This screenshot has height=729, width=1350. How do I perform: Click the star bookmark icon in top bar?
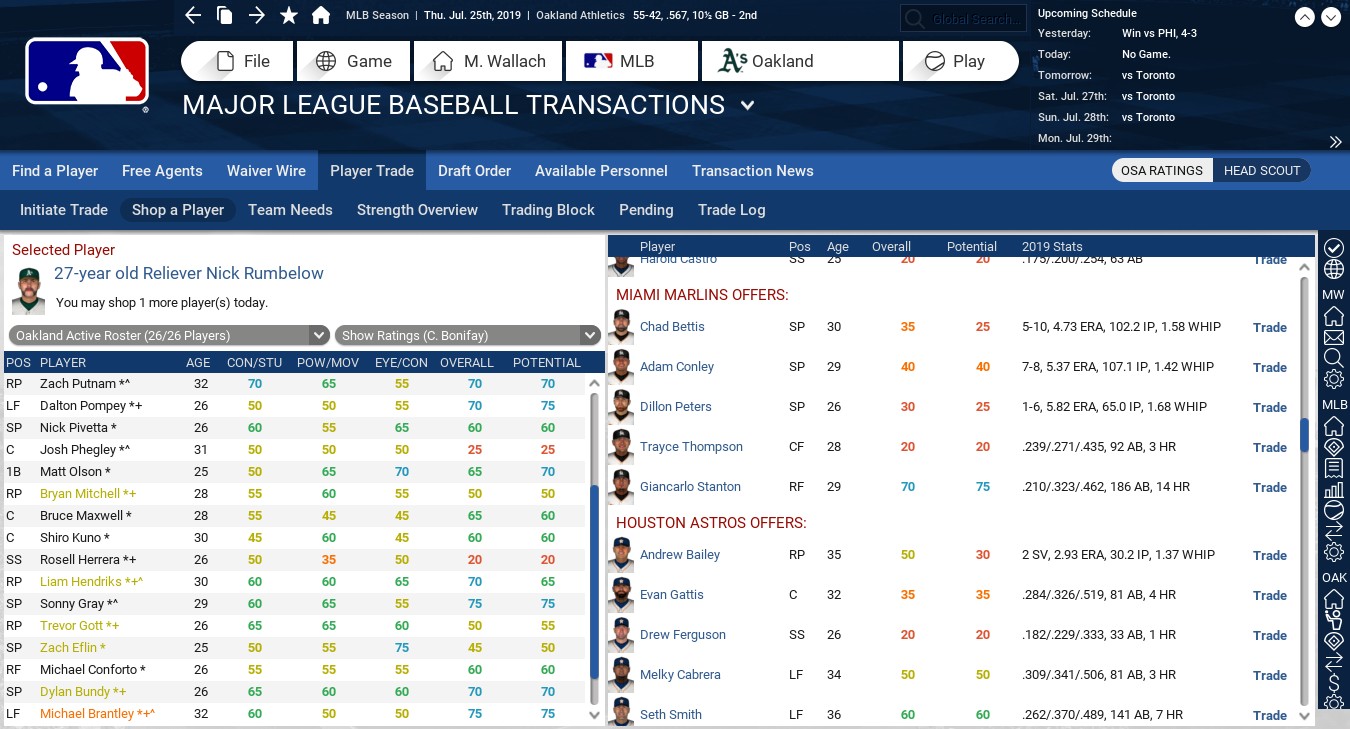click(289, 15)
